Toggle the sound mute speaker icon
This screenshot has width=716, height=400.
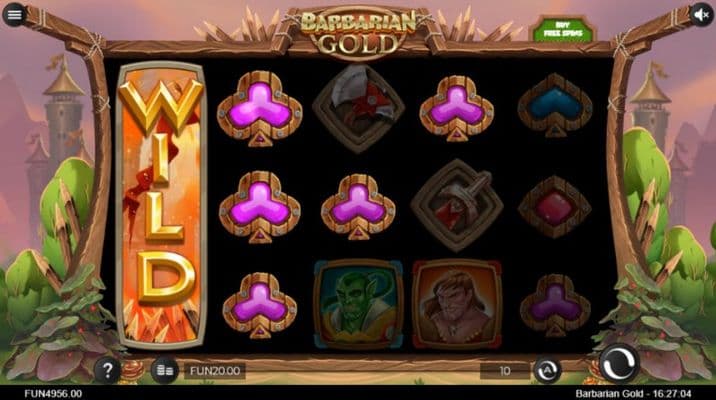point(701,15)
